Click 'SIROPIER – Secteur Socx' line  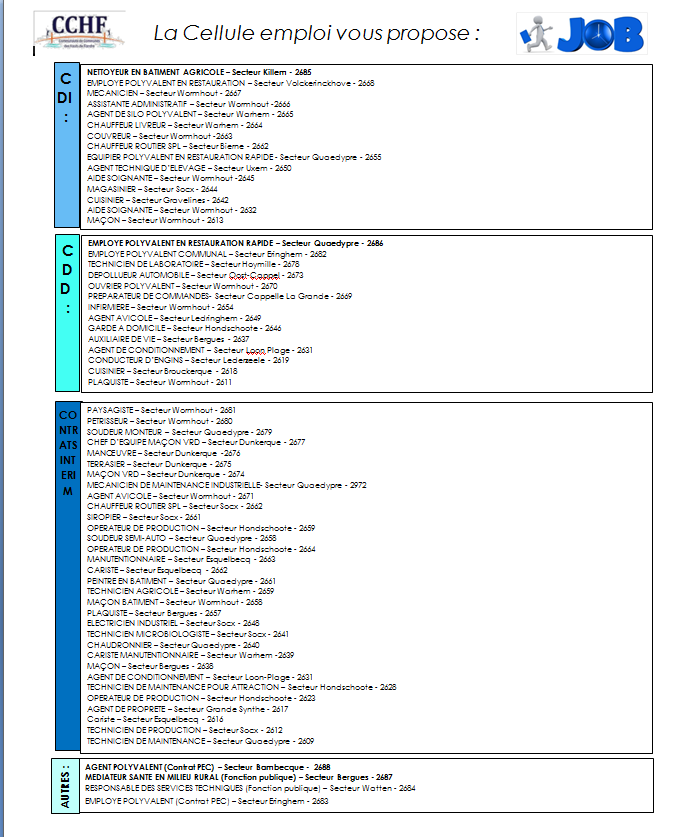point(144,517)
